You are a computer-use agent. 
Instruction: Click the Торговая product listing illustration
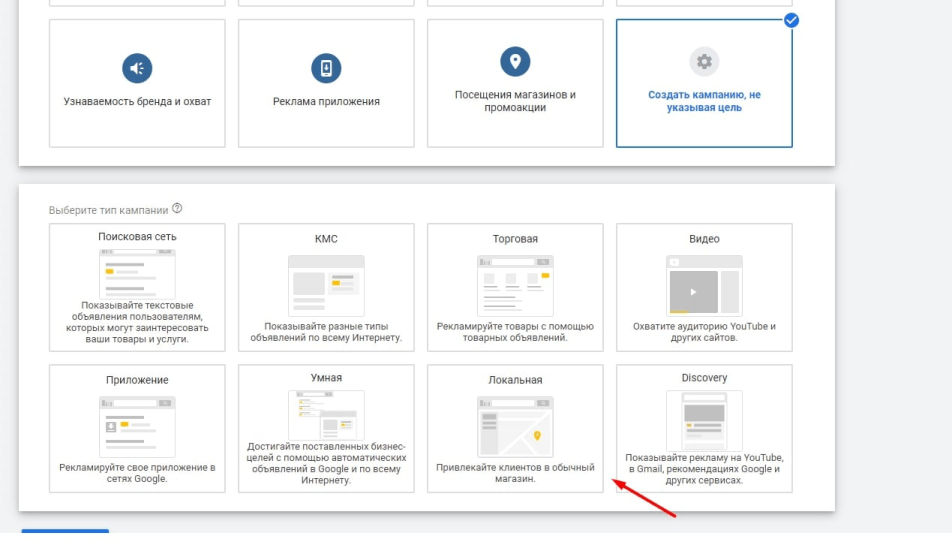tap(515, 284)
